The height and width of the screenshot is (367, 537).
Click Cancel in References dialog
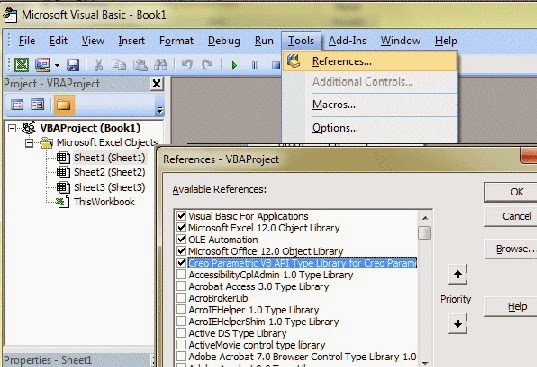512,216
